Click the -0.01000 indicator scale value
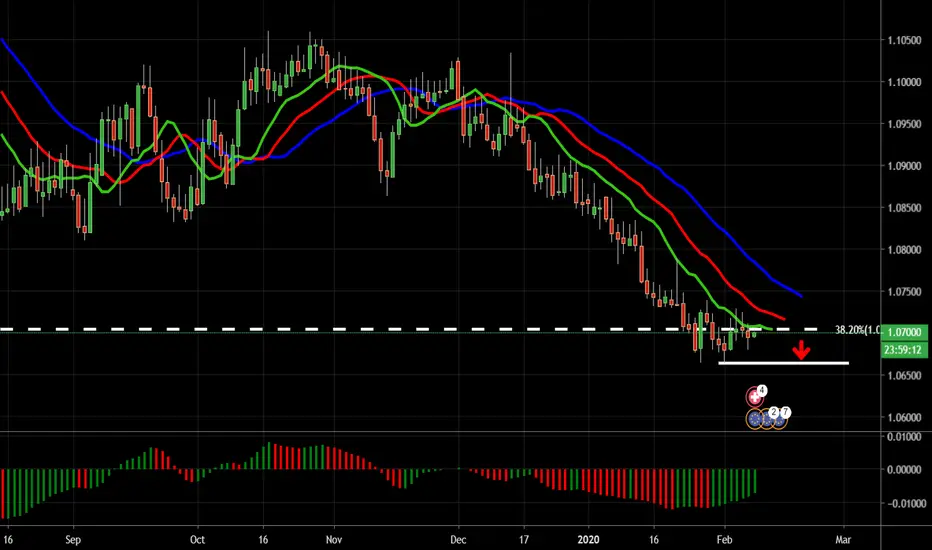932x550 pixels. (906, 504)
